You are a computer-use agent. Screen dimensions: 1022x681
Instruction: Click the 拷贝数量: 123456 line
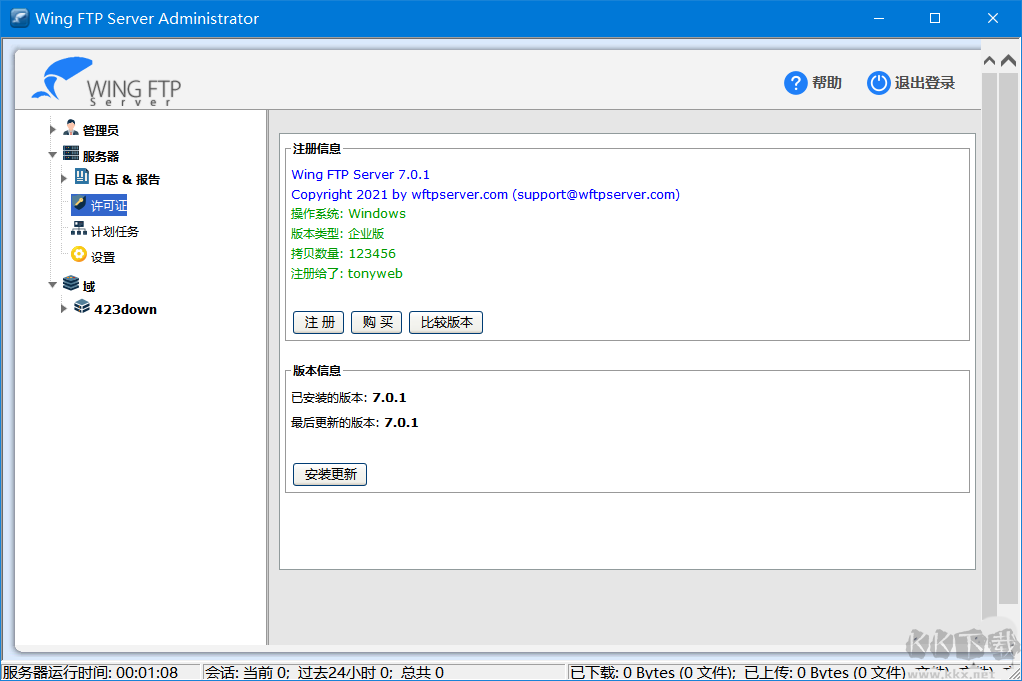coord(343,254)
